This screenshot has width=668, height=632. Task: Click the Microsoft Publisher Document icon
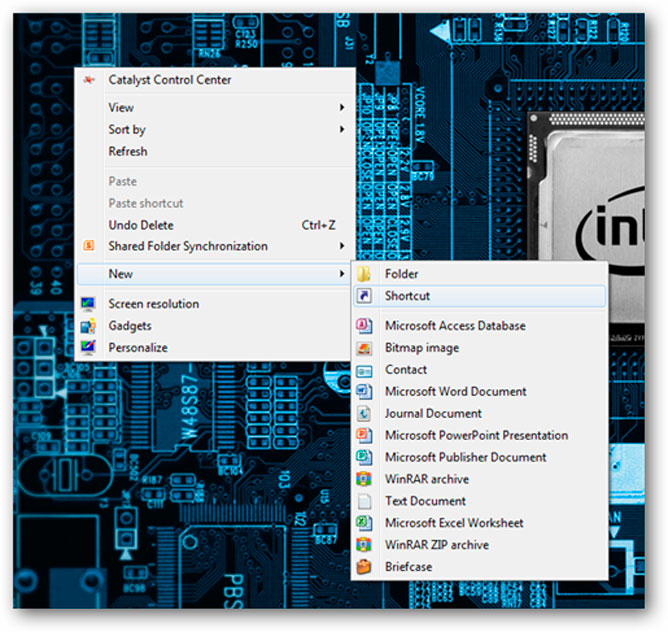(x=366, y=458)
